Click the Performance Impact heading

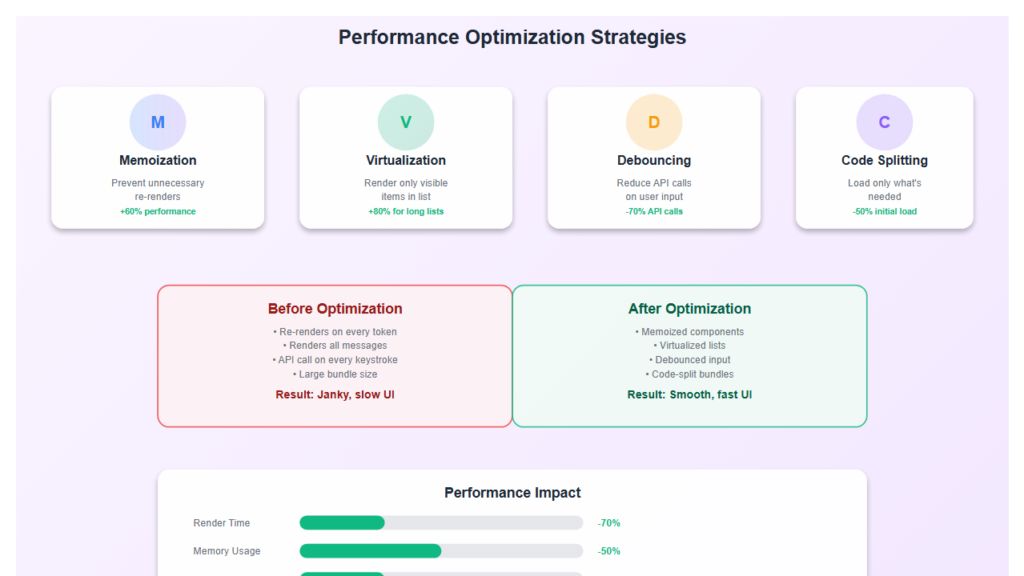tap(512, 493)
